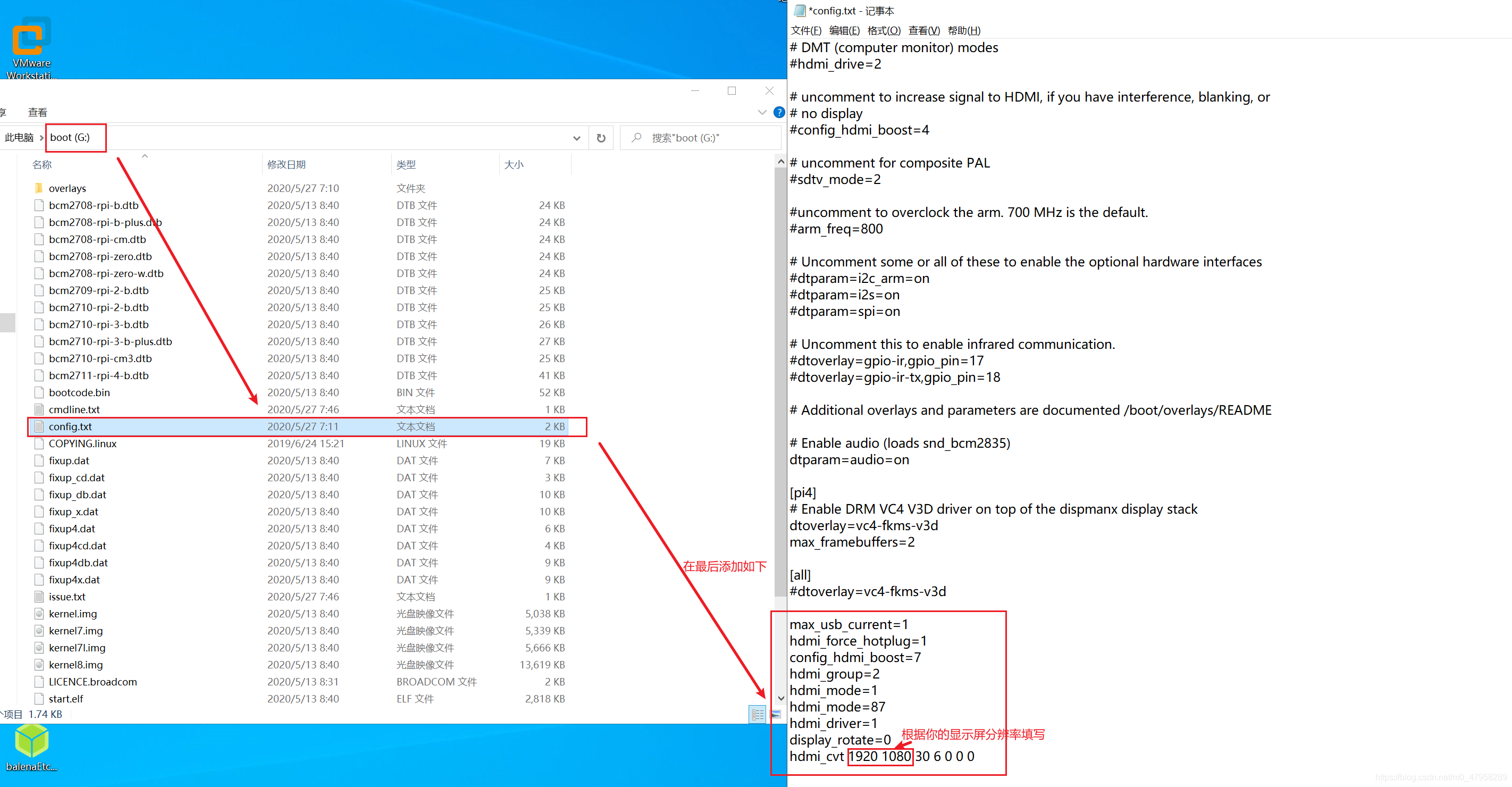Switch Explorer to details view icon

758,714
